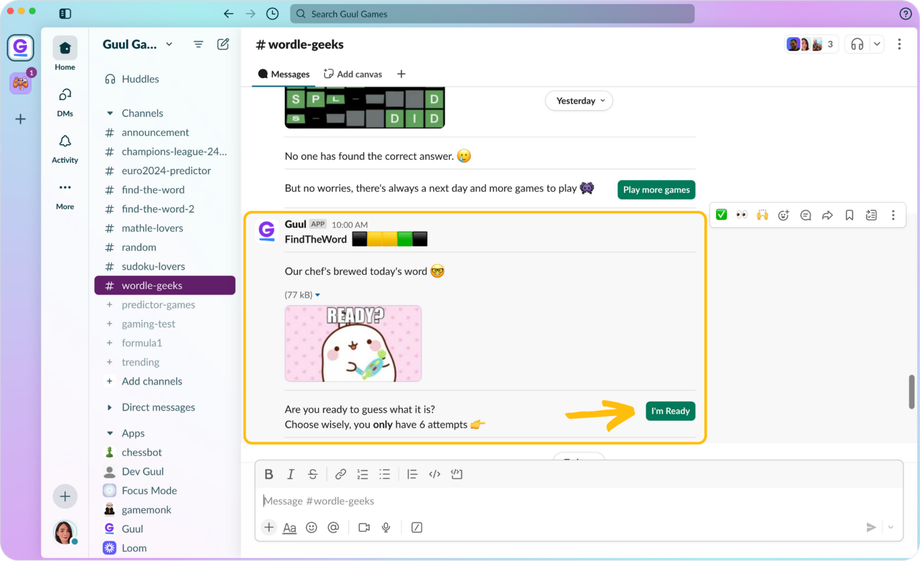Go forward with the right arrow
The width and height of the screenshot is (920, 562).
point(251,13)
